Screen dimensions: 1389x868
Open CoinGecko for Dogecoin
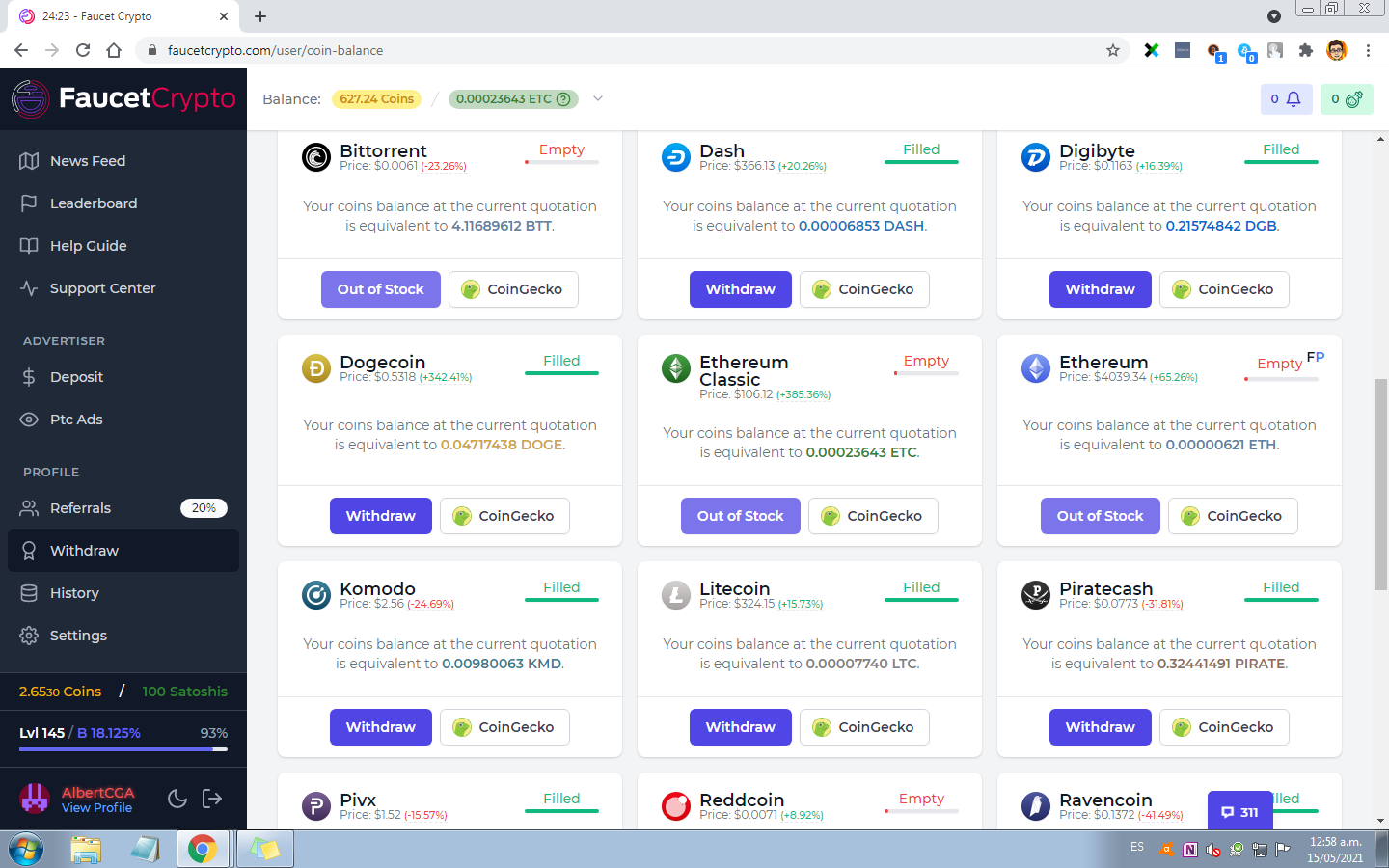click(x=504, y=516)
